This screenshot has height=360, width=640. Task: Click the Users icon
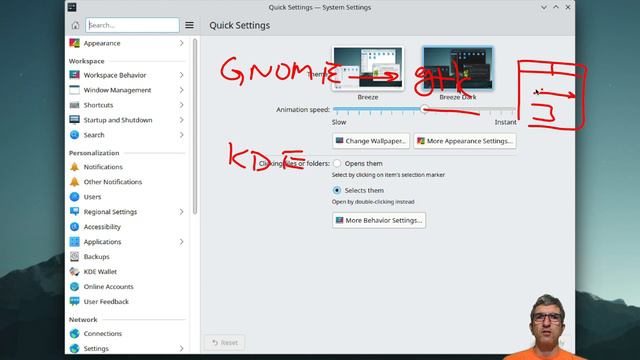pos(74,197)
